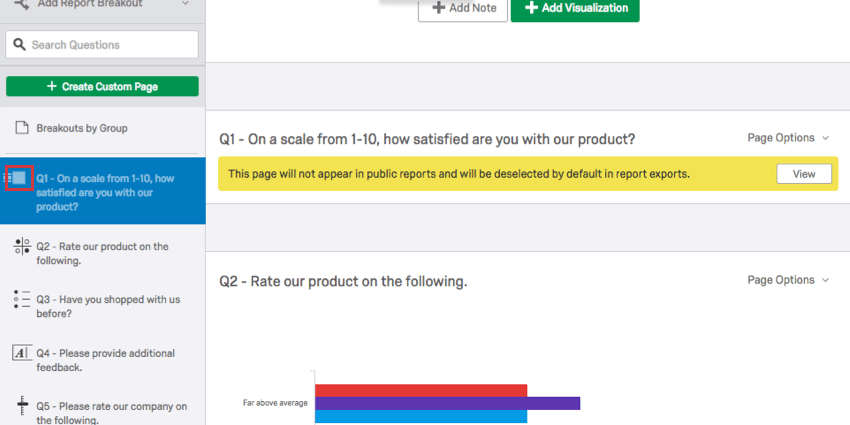Click the Q4 text entry icon
Image resolution: width=850 pixels, height=425 pixels.
(x=22, y=353)
